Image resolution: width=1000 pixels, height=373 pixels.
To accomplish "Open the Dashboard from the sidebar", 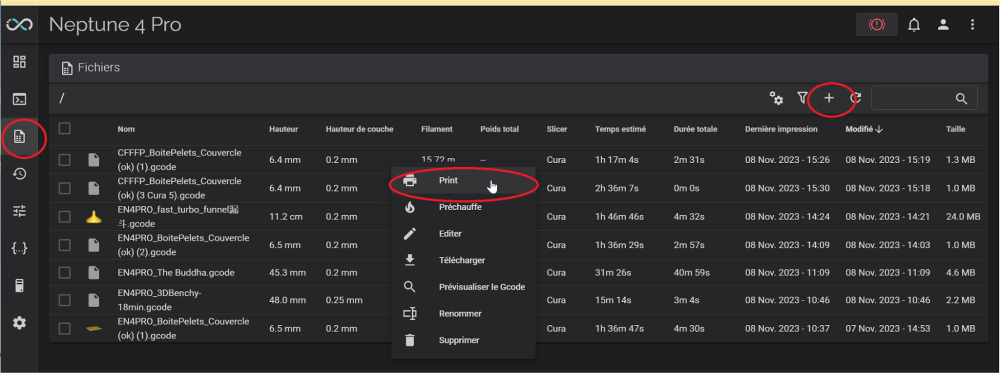I will click(x=20, y=62).
